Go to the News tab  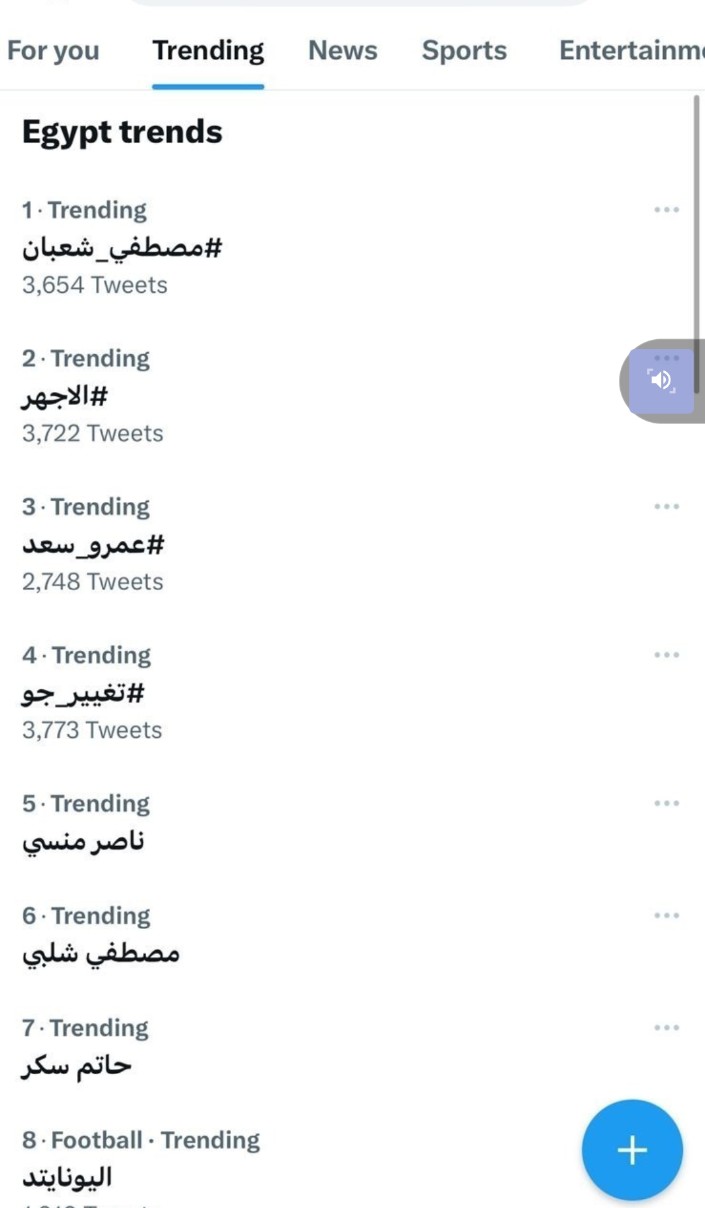coord(343,51)
